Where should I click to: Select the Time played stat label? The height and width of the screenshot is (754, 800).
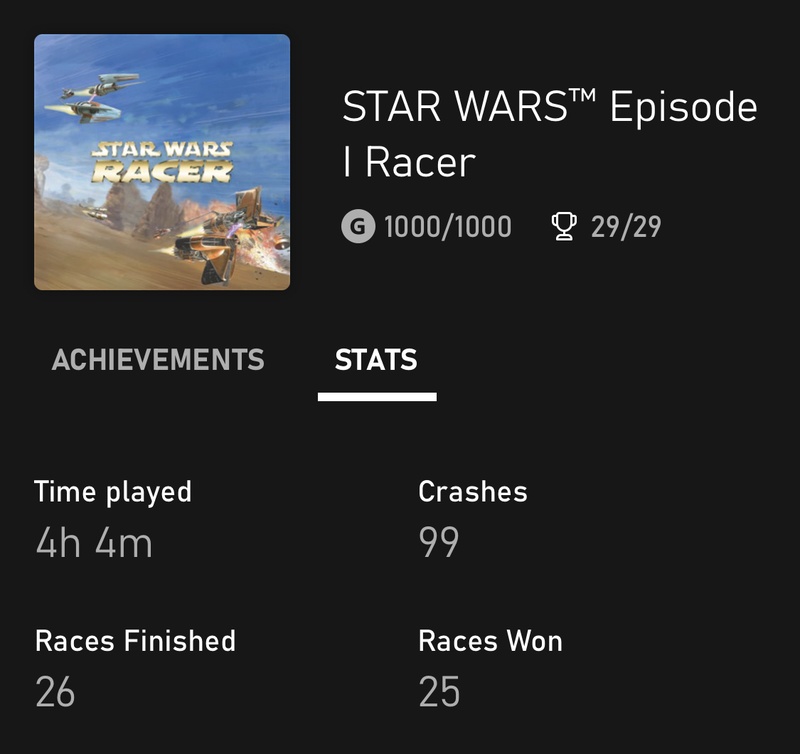[112, 492]
